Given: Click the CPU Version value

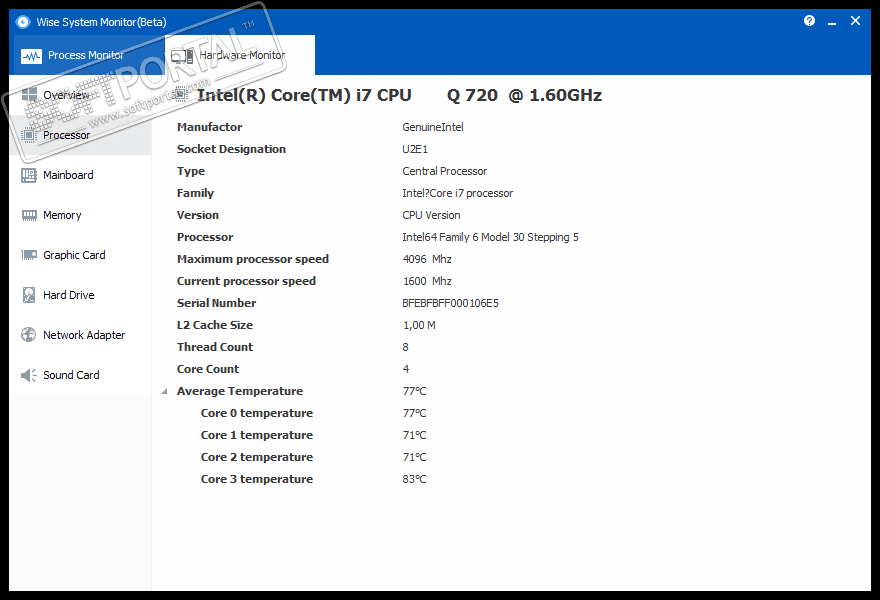Looking at the screenshot, I should pyautogui.click(x=431, y=215).
